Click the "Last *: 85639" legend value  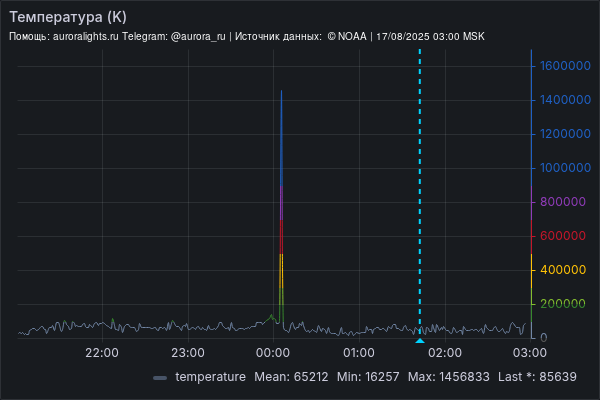tap(537, 377)
